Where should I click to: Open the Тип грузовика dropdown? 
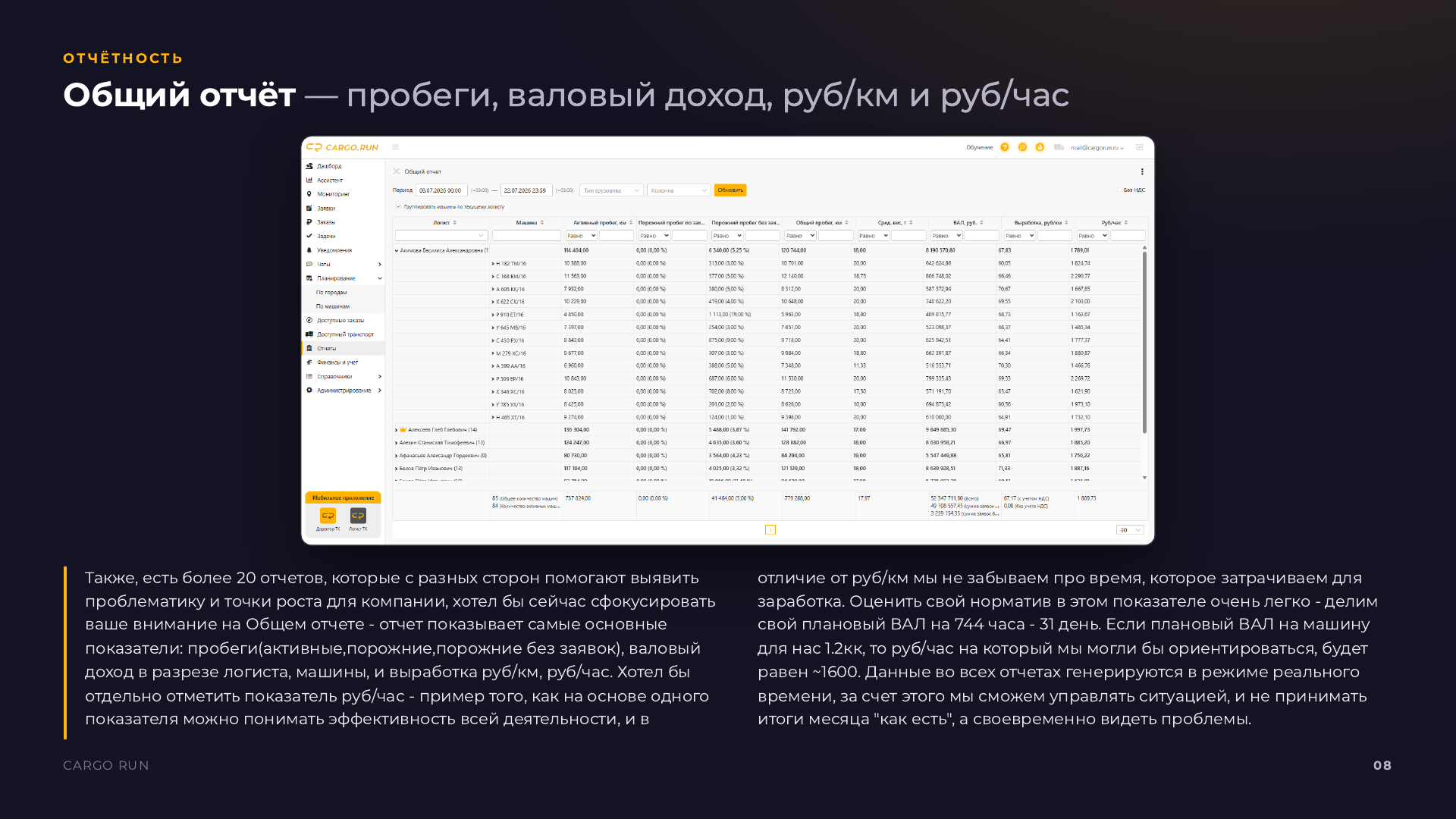[611, 190]
